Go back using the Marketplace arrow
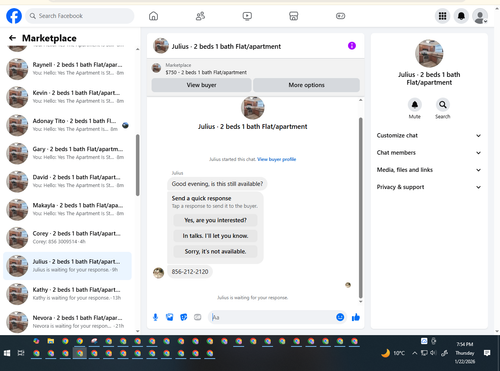 pos(12,38)
